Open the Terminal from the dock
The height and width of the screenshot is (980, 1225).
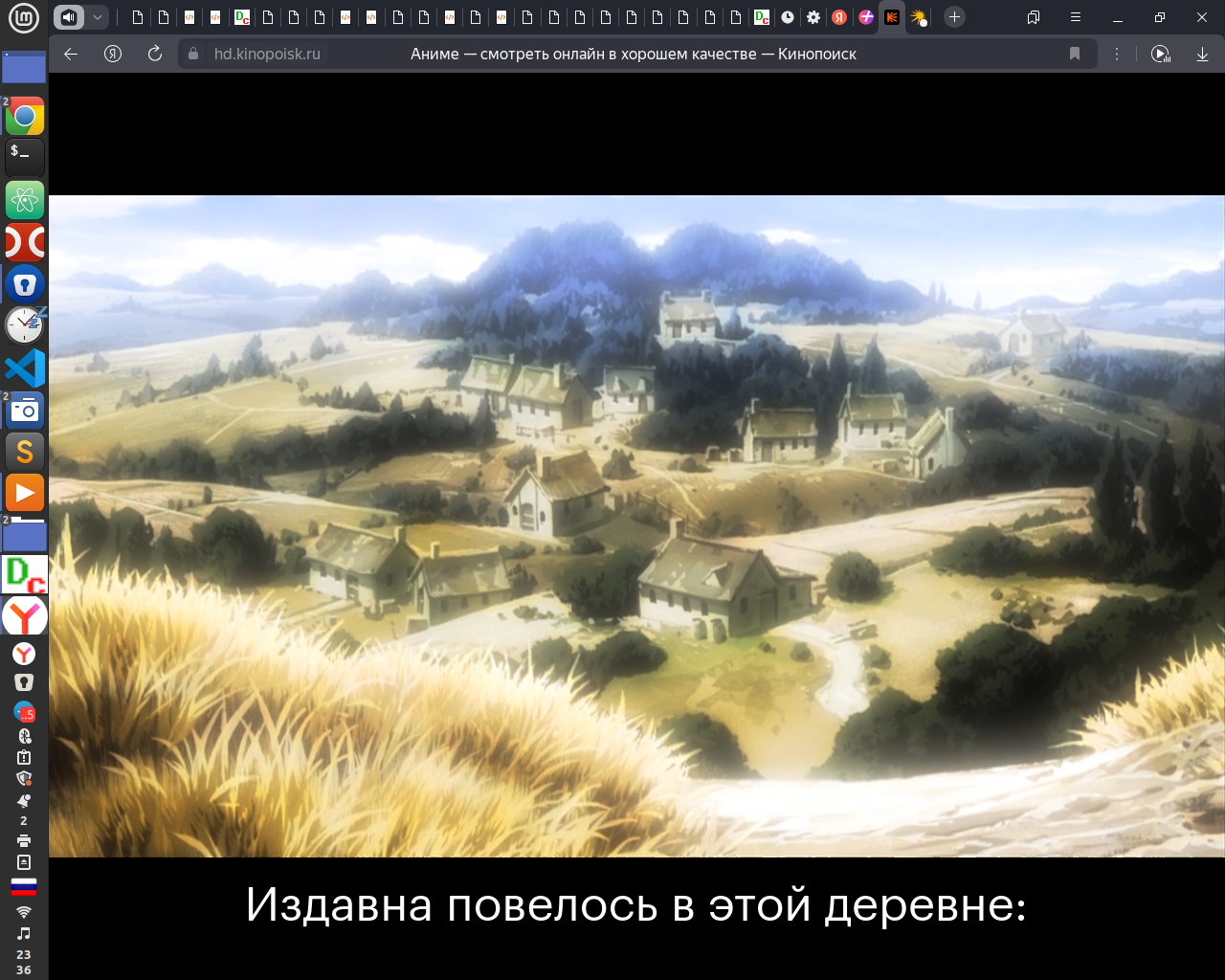pyautogui.click(x=25, y=157)
